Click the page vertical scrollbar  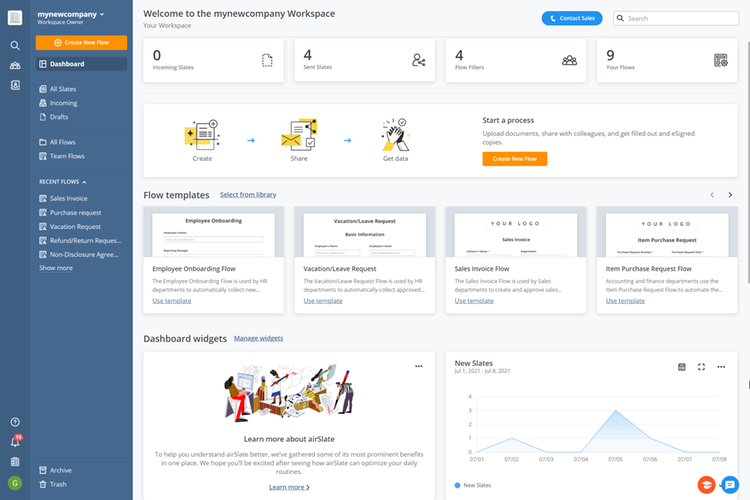pos(748,163)
